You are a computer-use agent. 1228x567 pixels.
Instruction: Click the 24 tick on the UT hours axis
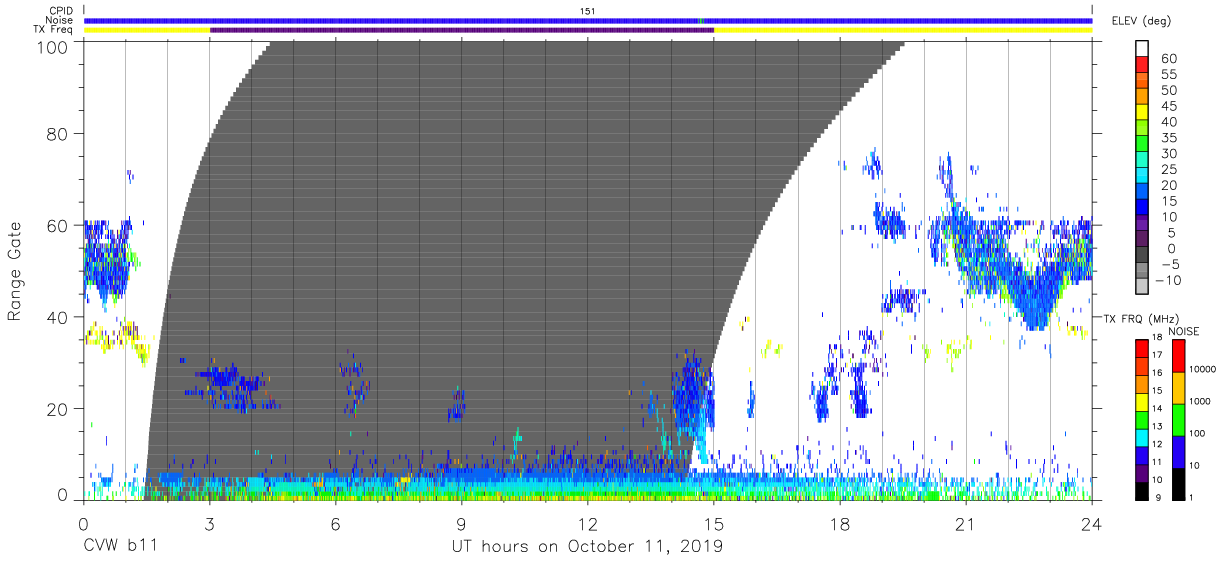coord(1091,523)
